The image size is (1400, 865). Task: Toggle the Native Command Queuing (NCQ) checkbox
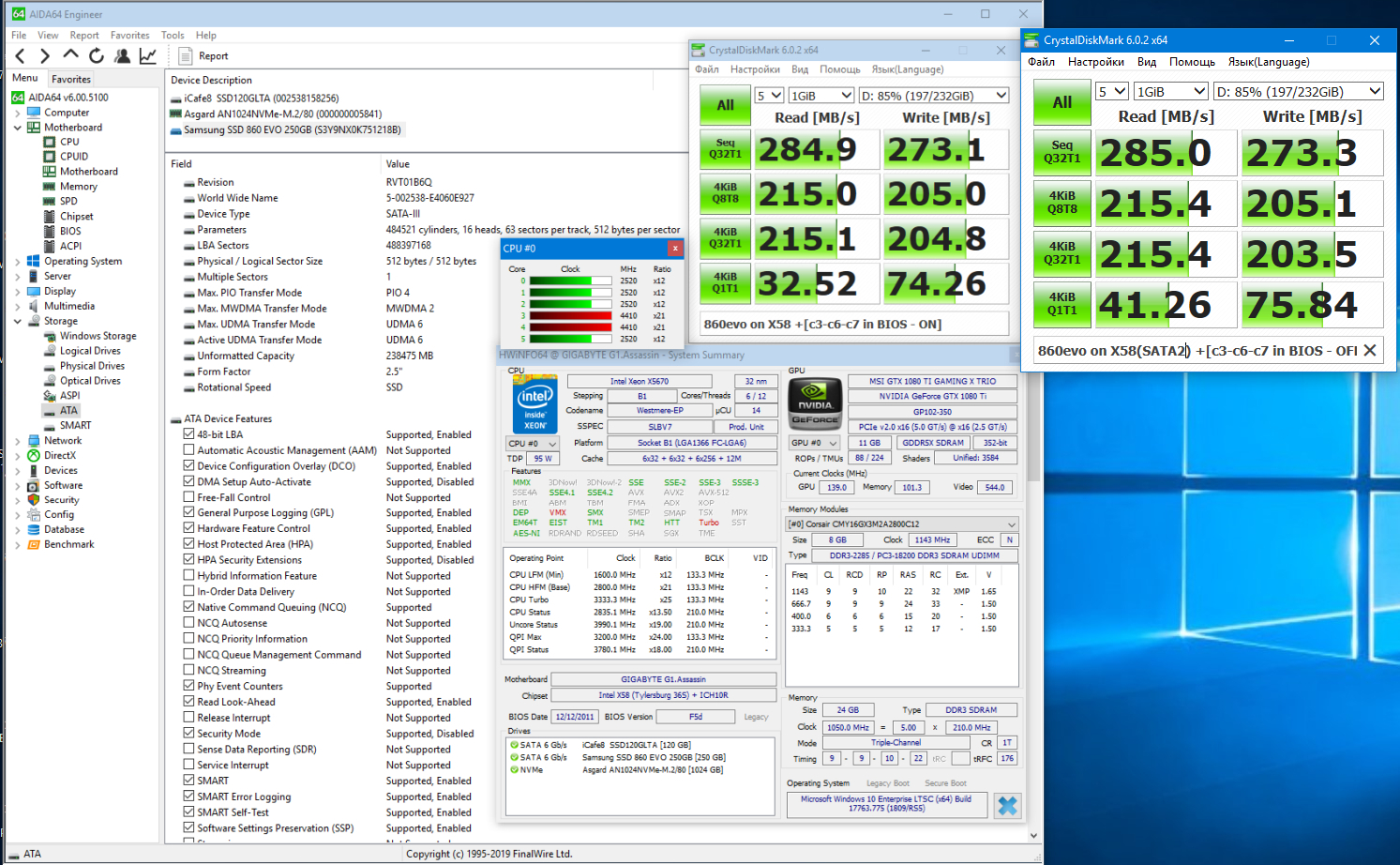[x=189, y=607]
